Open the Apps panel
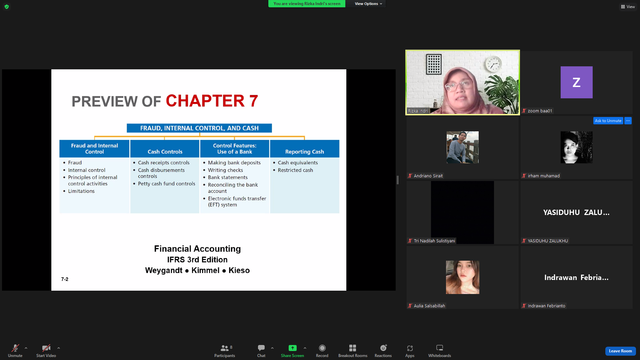 410,350
